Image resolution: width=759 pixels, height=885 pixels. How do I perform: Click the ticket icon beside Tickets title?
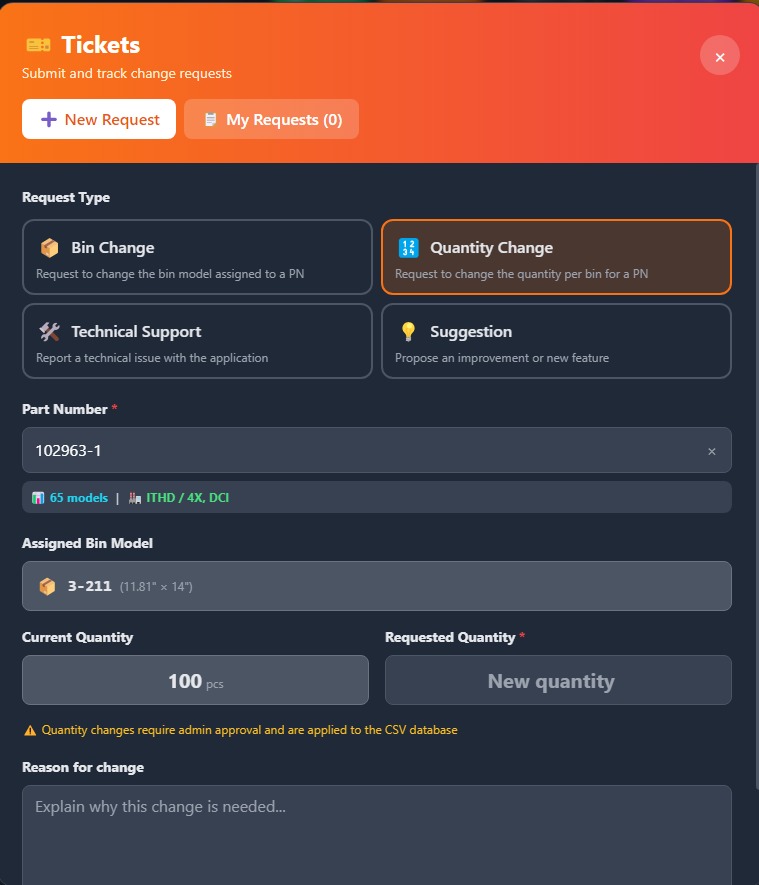38,45
